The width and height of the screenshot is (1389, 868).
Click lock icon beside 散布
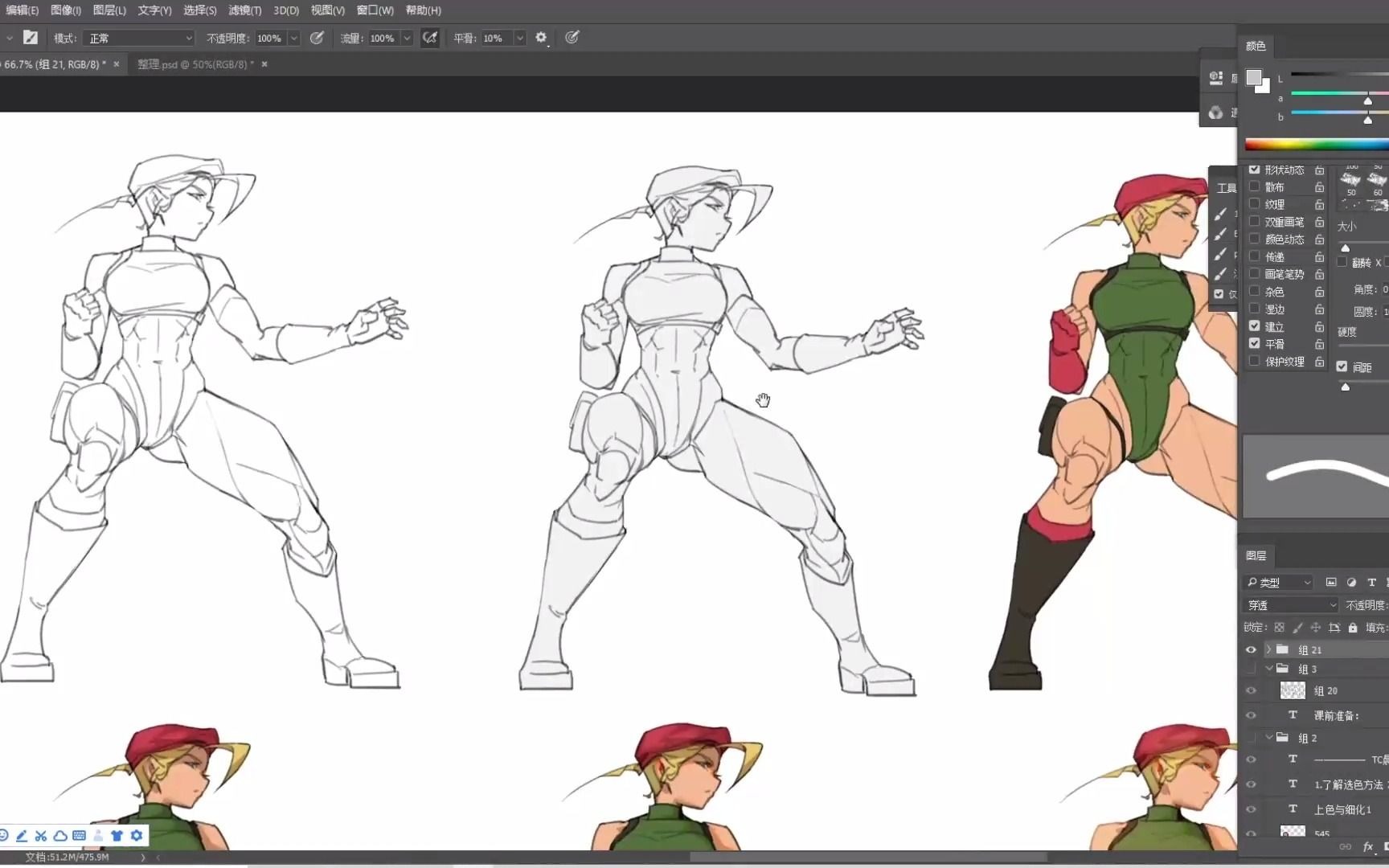click(1319, 186)
